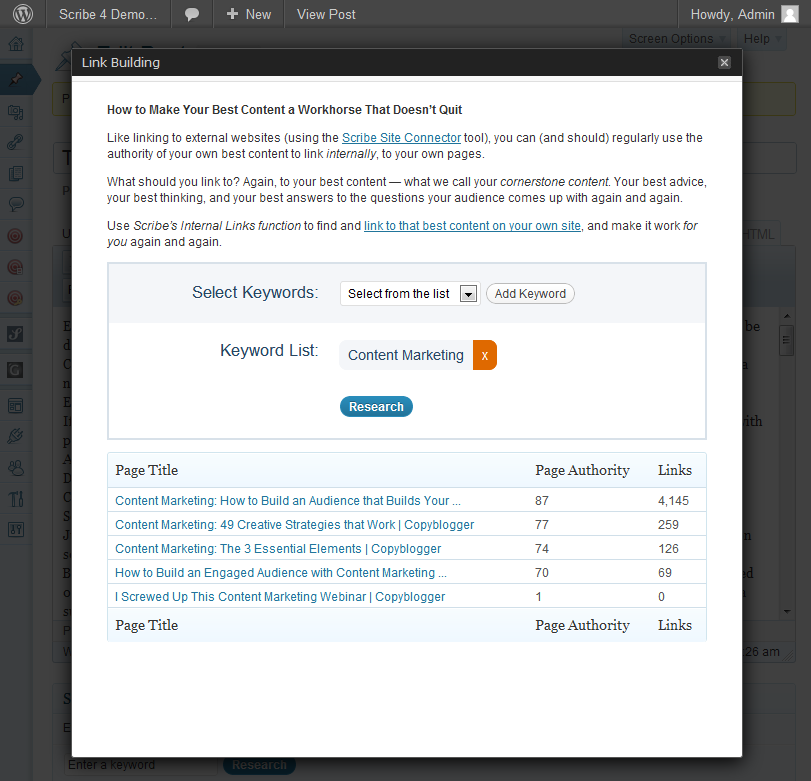
Task: Open I Screwed Up This Content Marketing Webinar result
Action: (x=280, y=596)
